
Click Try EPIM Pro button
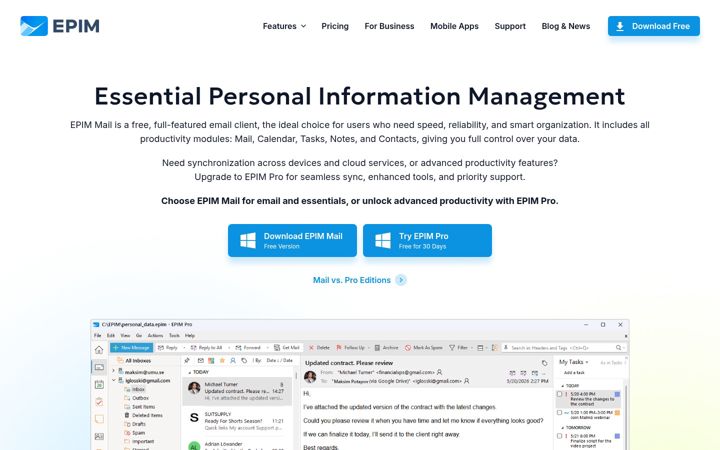[427, 241]
